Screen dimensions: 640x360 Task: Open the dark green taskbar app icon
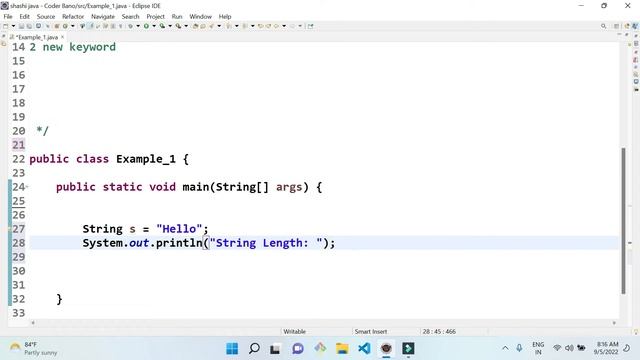[x=408, y=349]
